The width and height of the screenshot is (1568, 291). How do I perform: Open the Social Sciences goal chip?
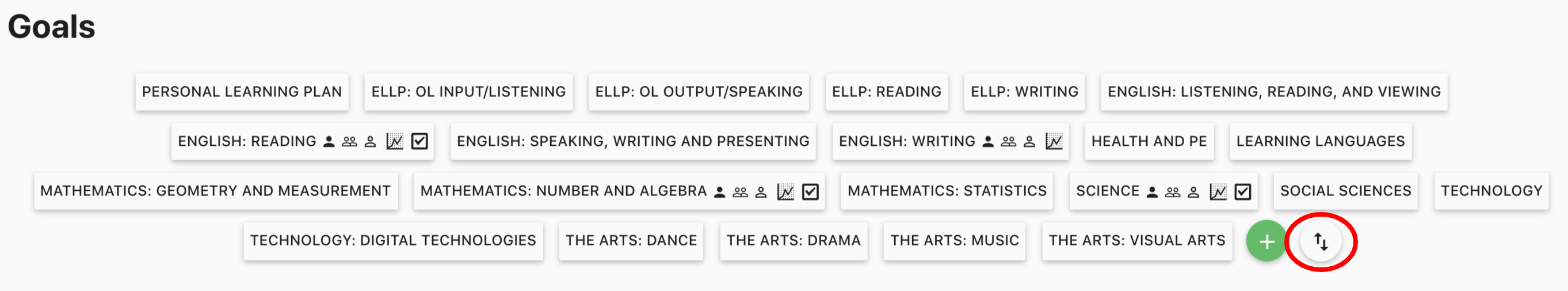tap(1345, 191)
